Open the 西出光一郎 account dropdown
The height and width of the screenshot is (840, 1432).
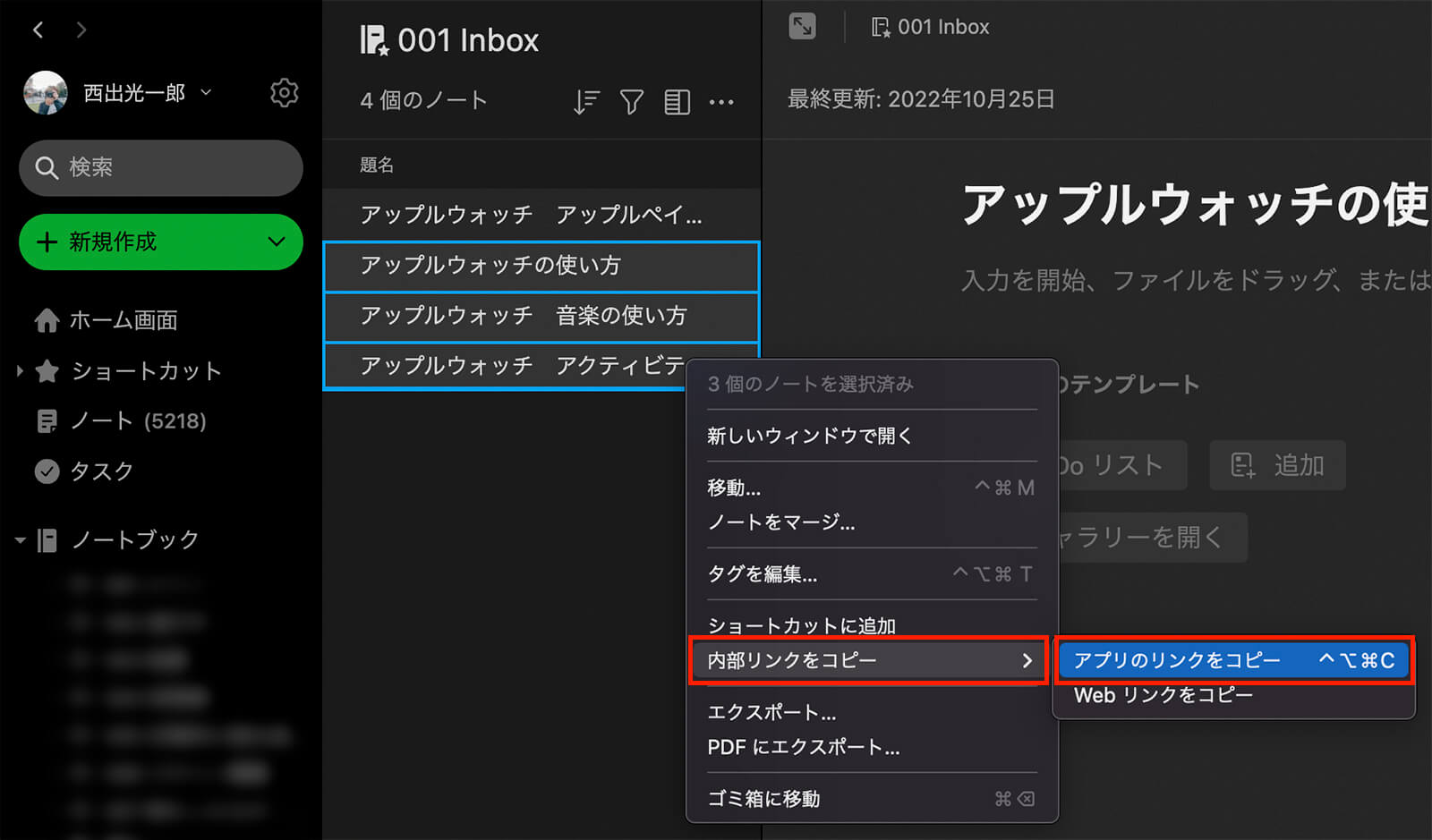click(206, 92)
